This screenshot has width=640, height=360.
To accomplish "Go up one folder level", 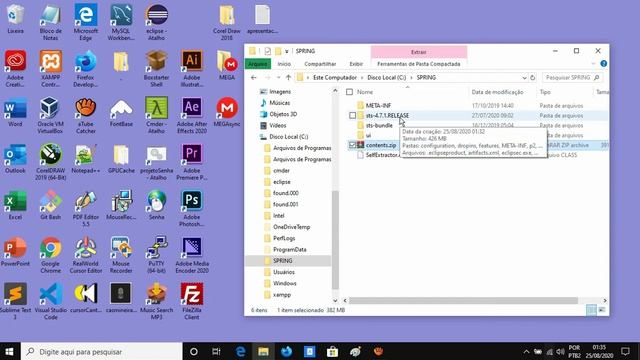I will [x=289, y=78].
